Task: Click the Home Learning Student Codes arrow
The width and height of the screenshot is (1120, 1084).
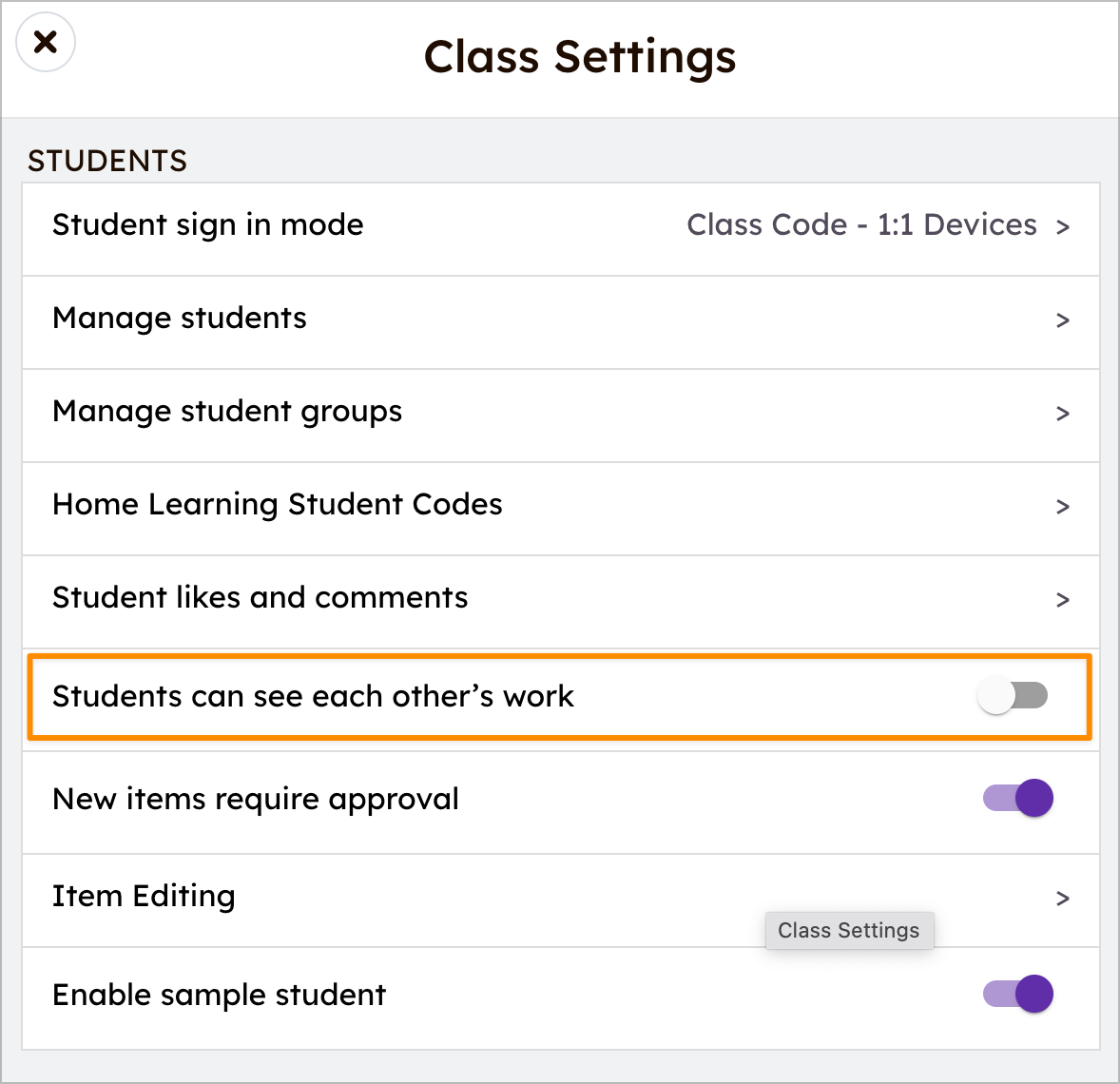Action: tap(1064, 507)
